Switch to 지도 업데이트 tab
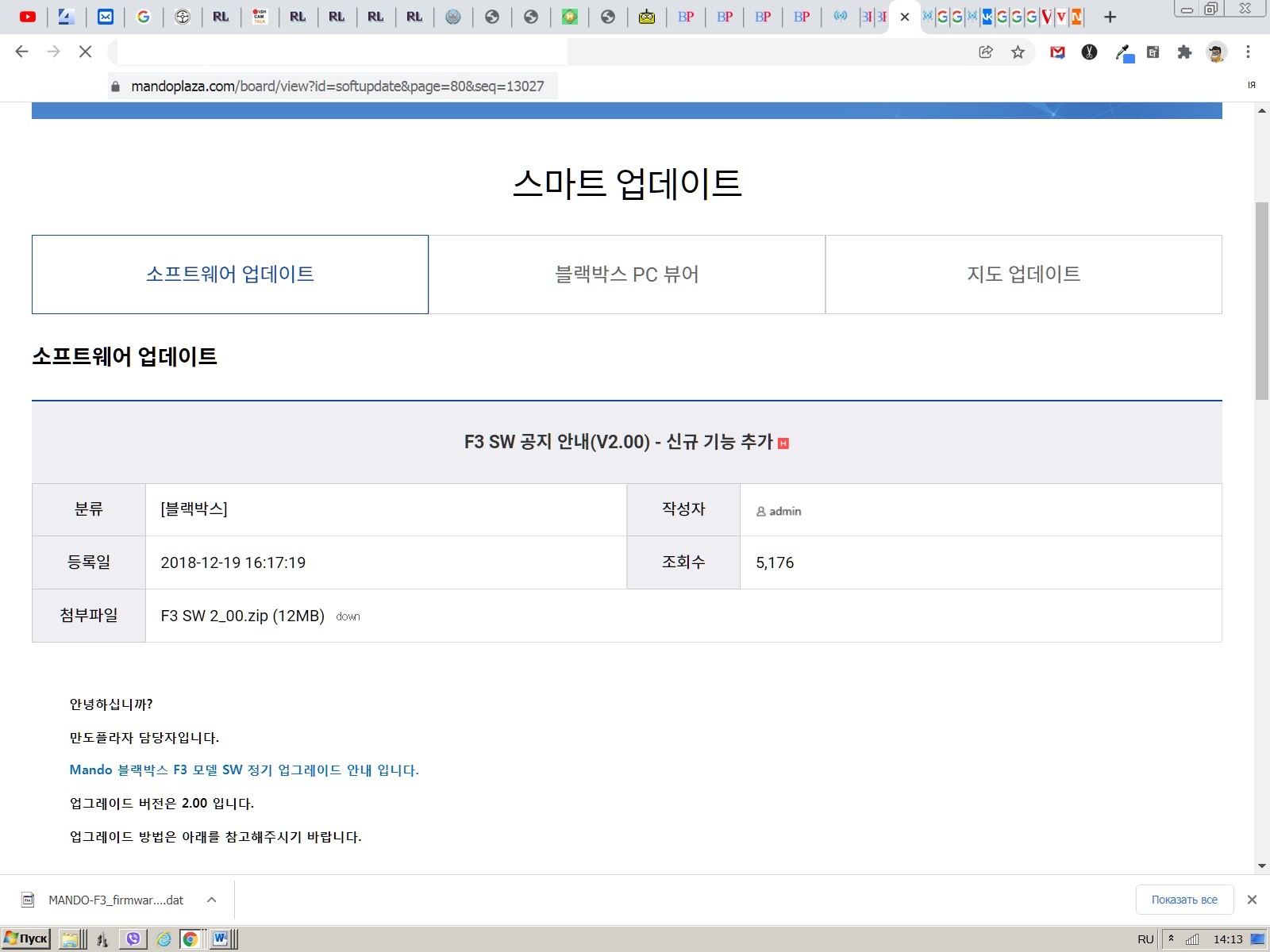This screenshot has height=952, width=1270. click(1023, 274)
